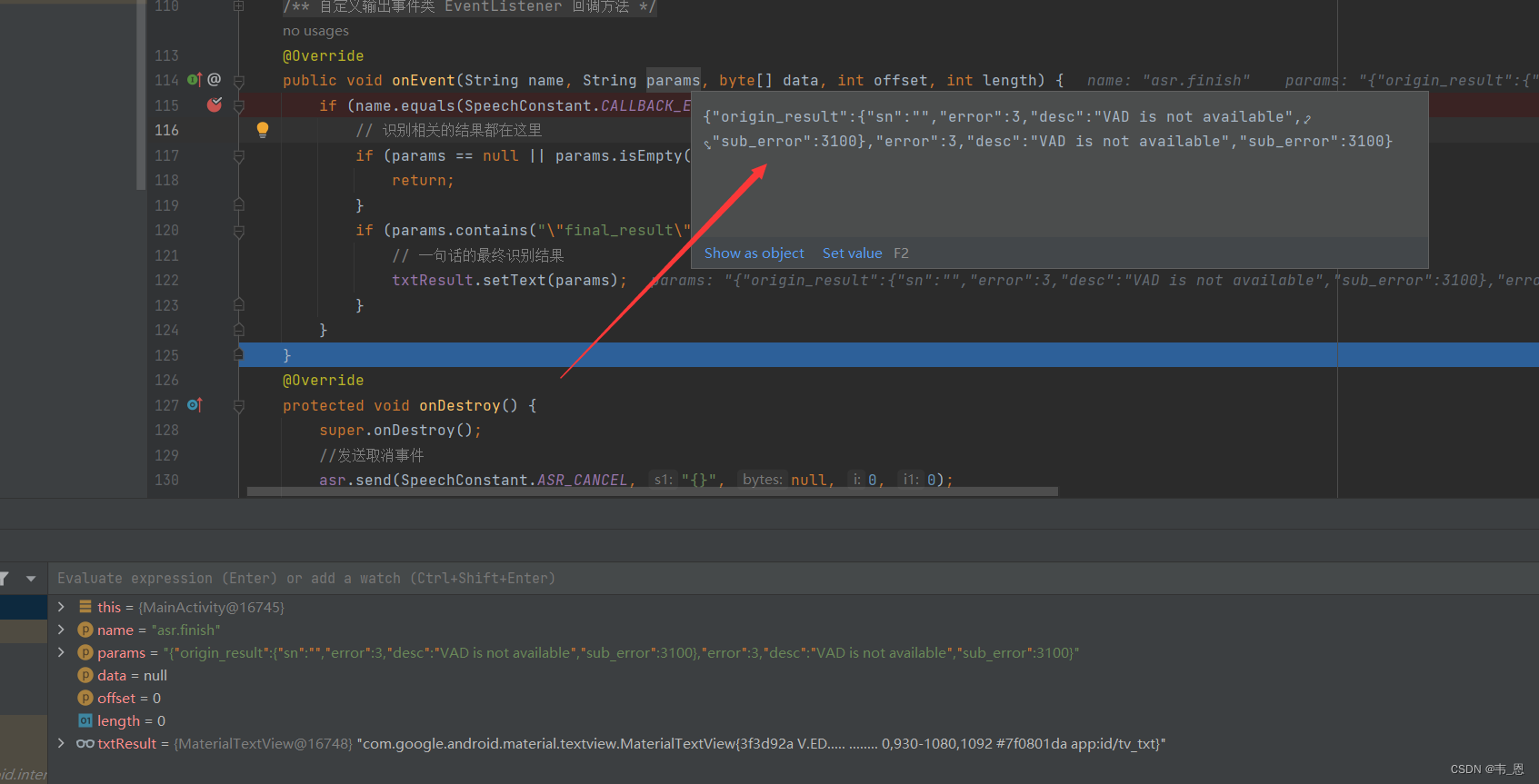Image resolution: width=1539 pixels, height=784 pixels.
Task: Collapse the fold marker on line 117
Action: [238, 156]
